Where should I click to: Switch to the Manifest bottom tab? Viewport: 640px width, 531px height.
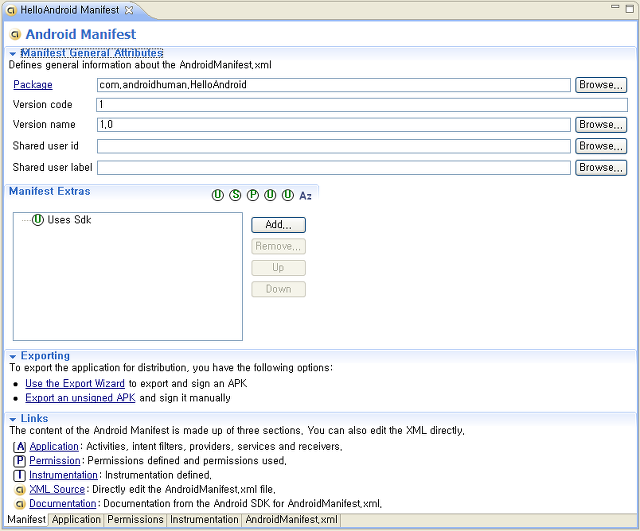click(27, 520)
